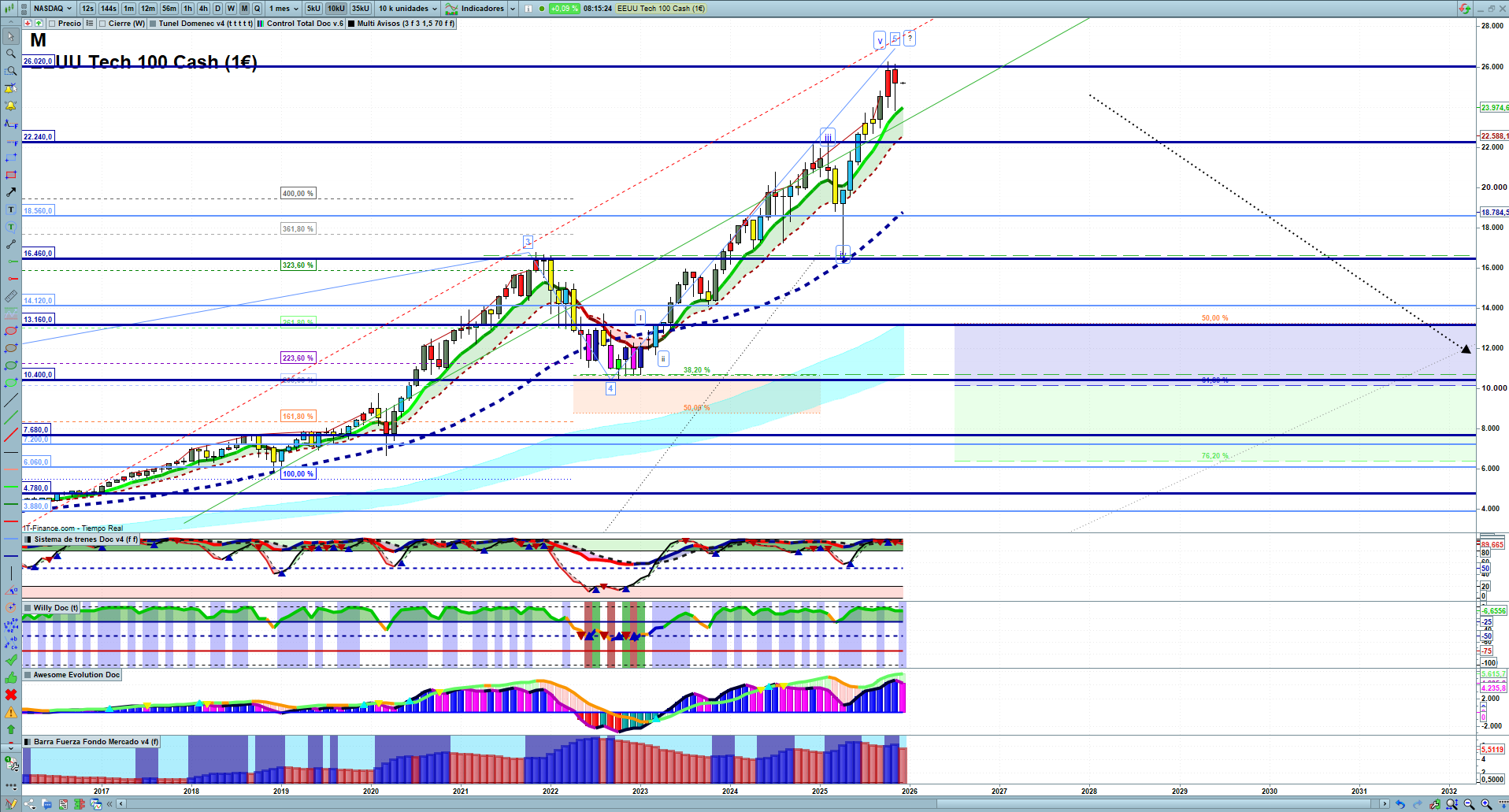Click the red X delete icon
The width and height of the screenshot is (1509, 812).
click(x=10, y=695)
